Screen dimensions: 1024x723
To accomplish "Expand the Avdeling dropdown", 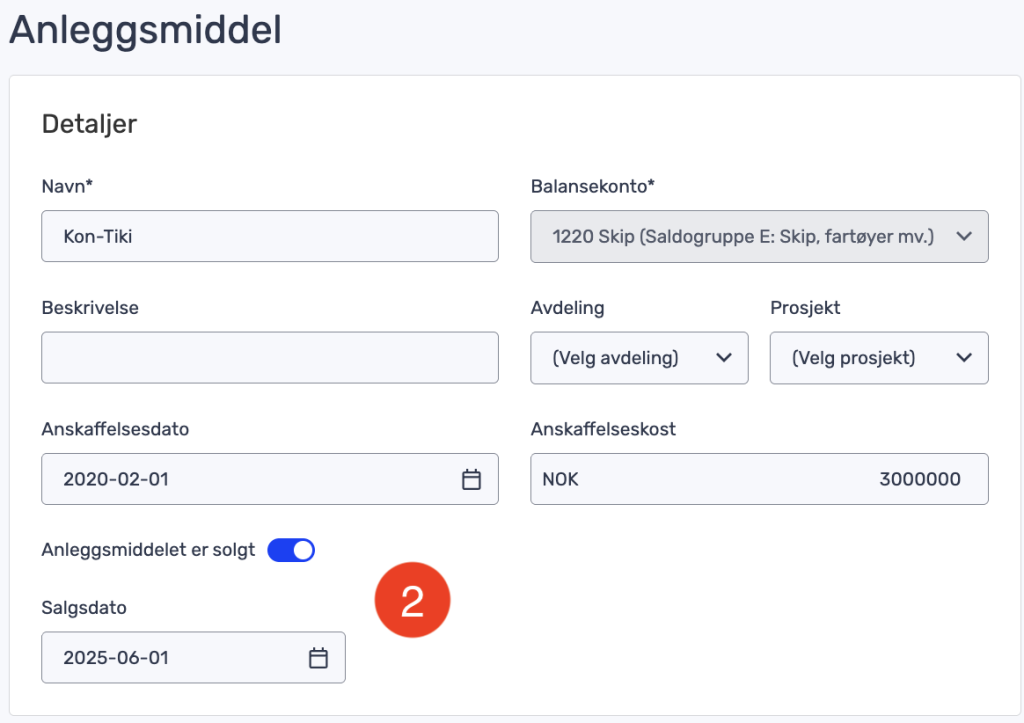I will [639, 358].
